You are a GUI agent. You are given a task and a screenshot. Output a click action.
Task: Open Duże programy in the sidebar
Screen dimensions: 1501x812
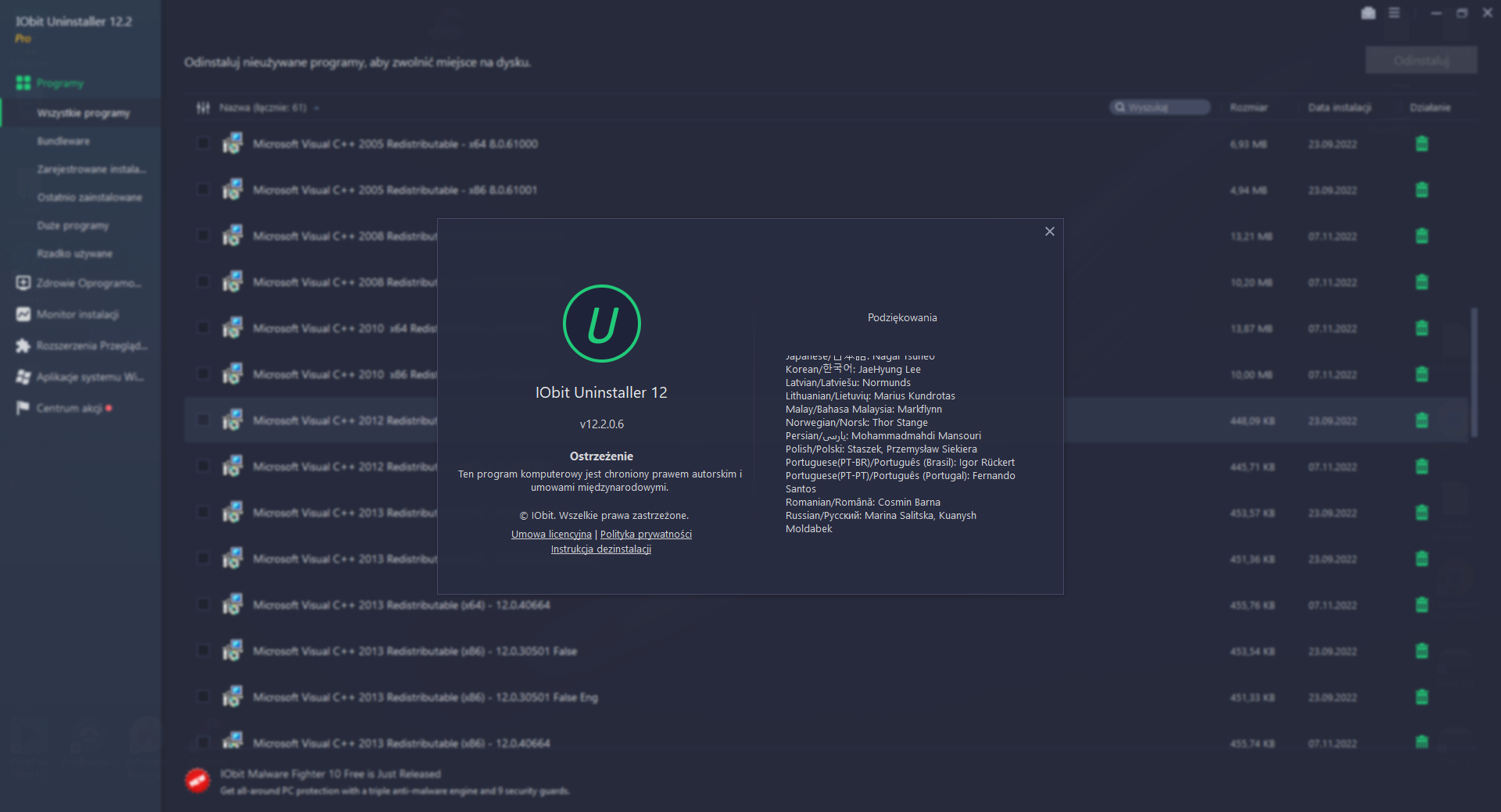(73, 226)
